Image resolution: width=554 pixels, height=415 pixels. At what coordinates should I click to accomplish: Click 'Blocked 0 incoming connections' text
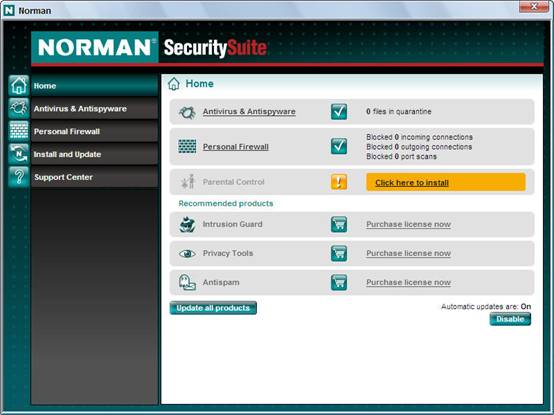click(x=419, y=137)
